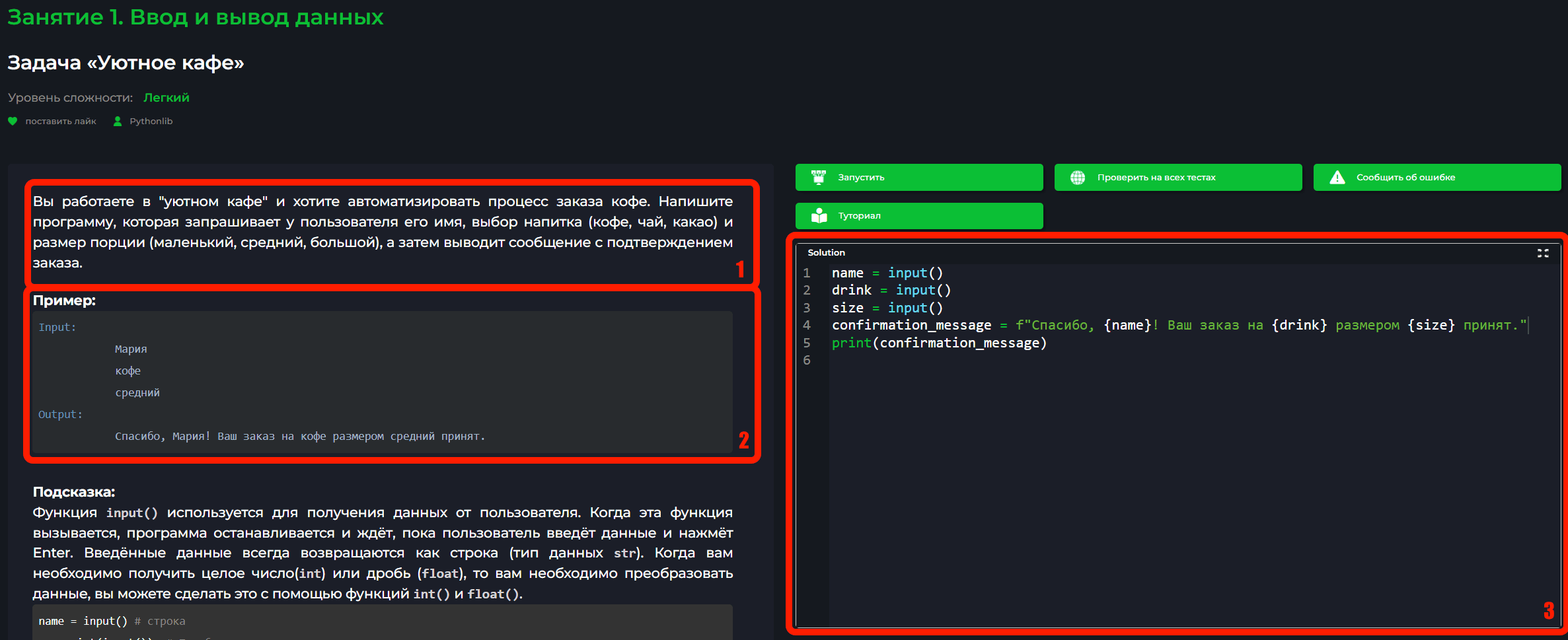Click the hint code line name = input() # строка
Screen dimensions: 1568x640
[x=112, y=621]
